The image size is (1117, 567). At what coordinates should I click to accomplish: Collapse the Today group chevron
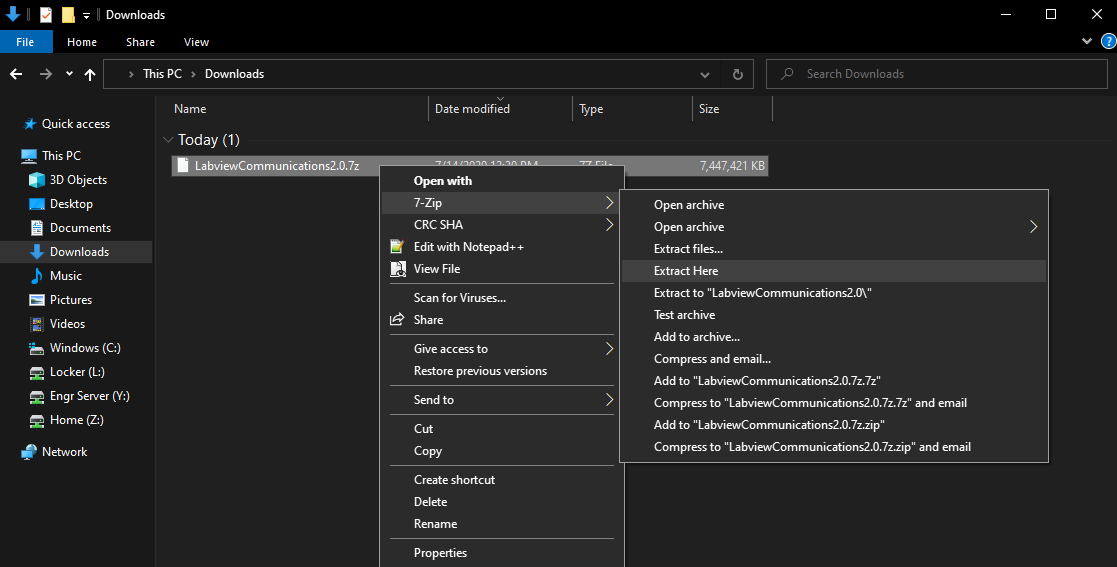(167, 140)
